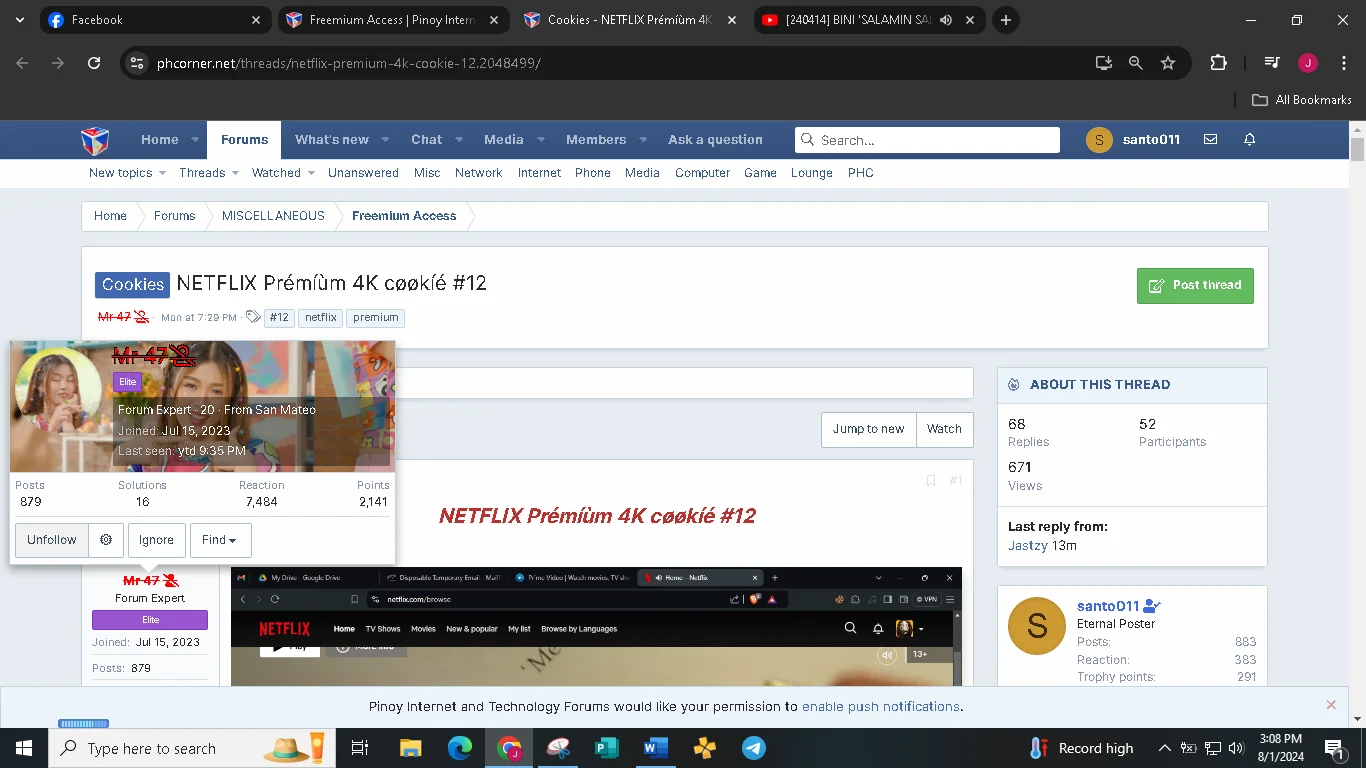
Task: Close the Facebook tab
Action: [x=256, y=20]
